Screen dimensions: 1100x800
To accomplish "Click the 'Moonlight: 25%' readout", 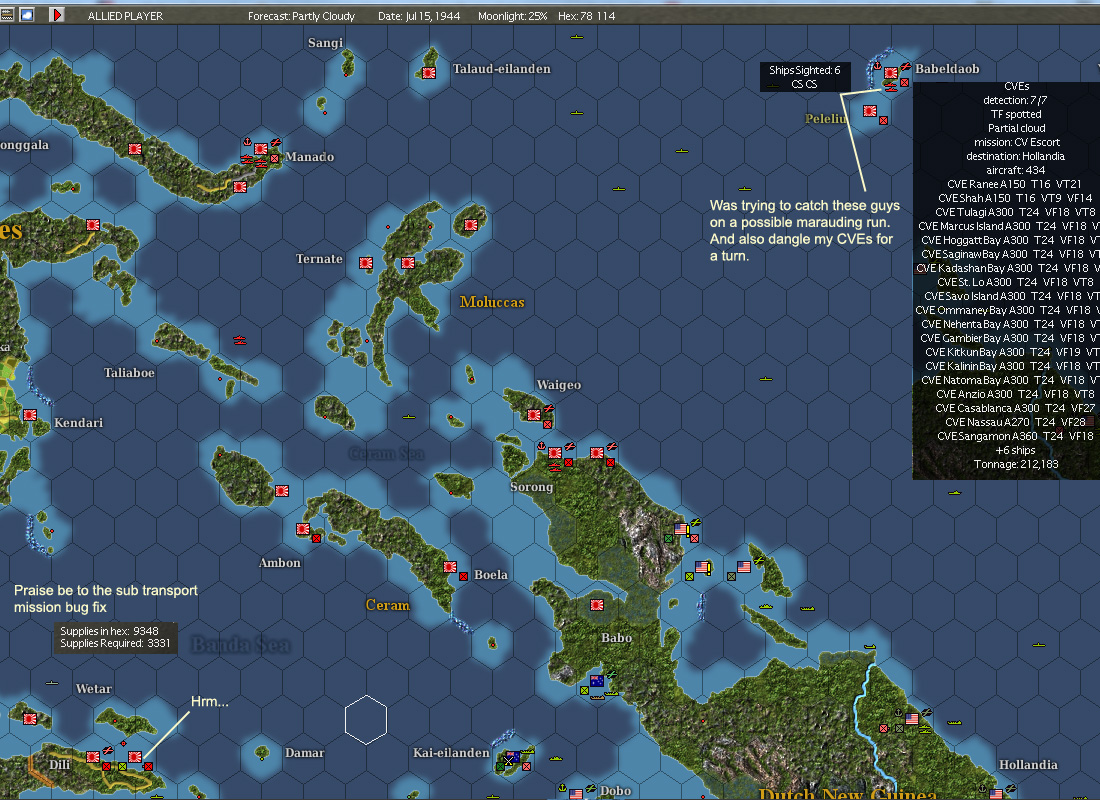I will (x=513, y=15).
